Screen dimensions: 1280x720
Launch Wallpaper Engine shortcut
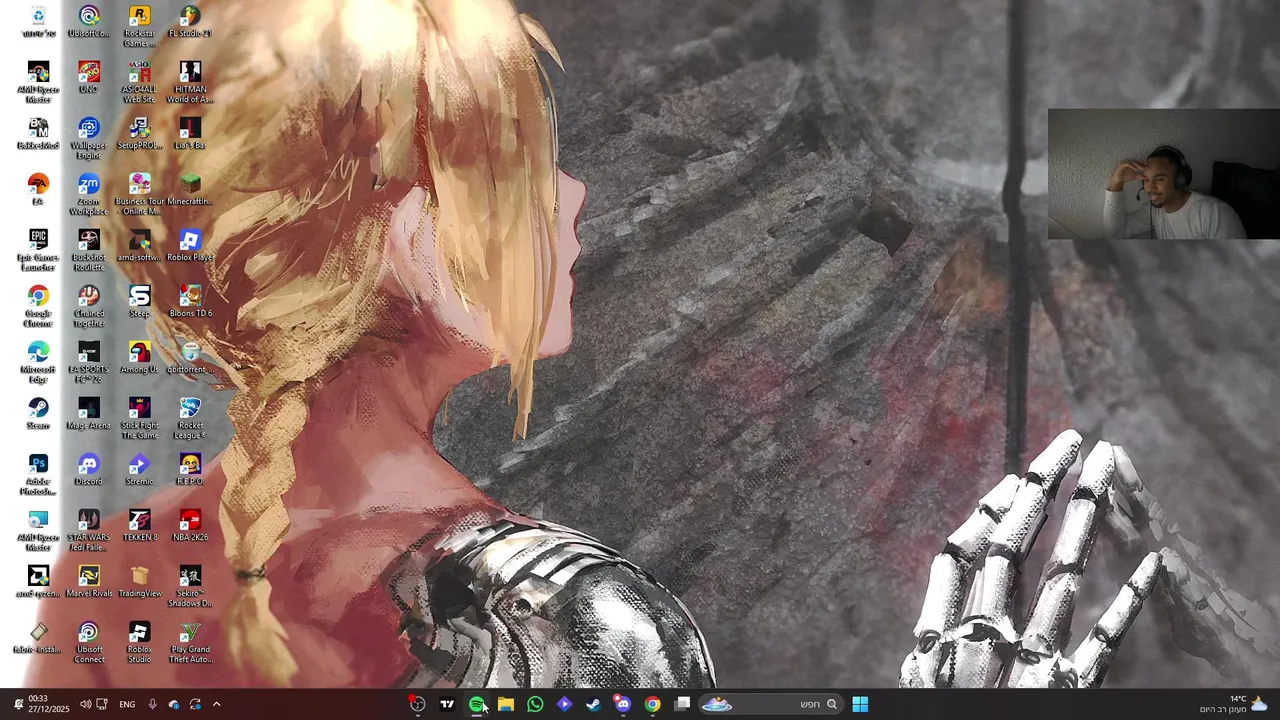89,138
